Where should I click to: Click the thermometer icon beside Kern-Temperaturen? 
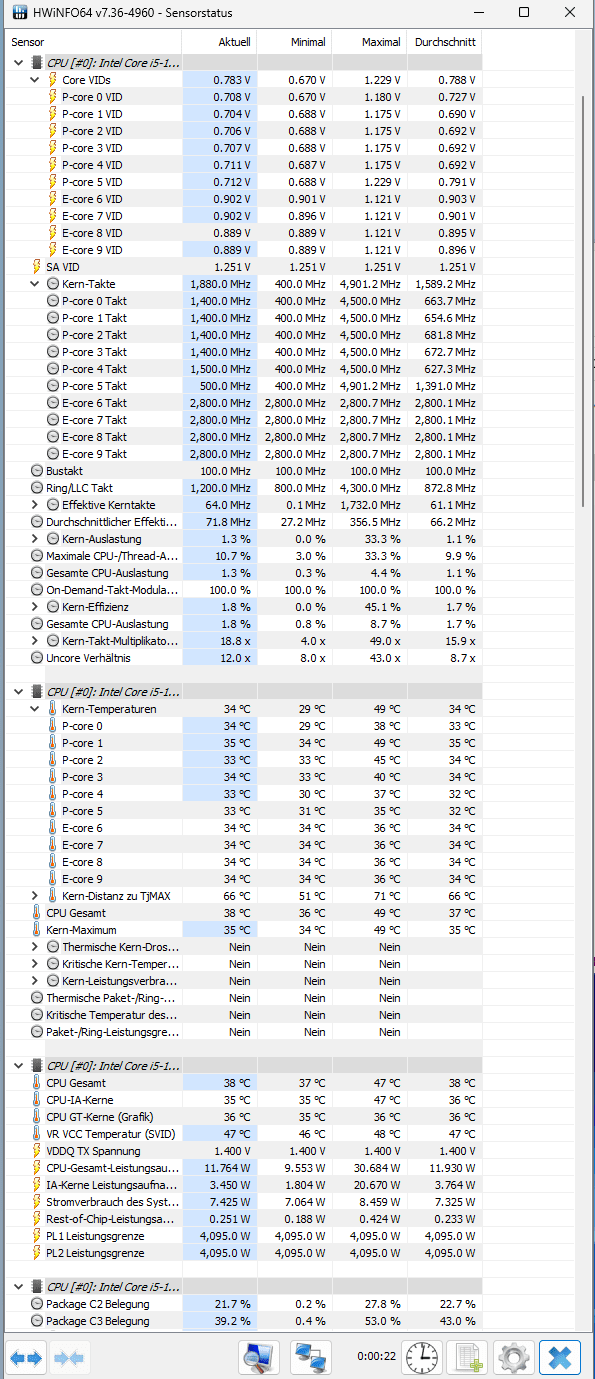[53, 709]
